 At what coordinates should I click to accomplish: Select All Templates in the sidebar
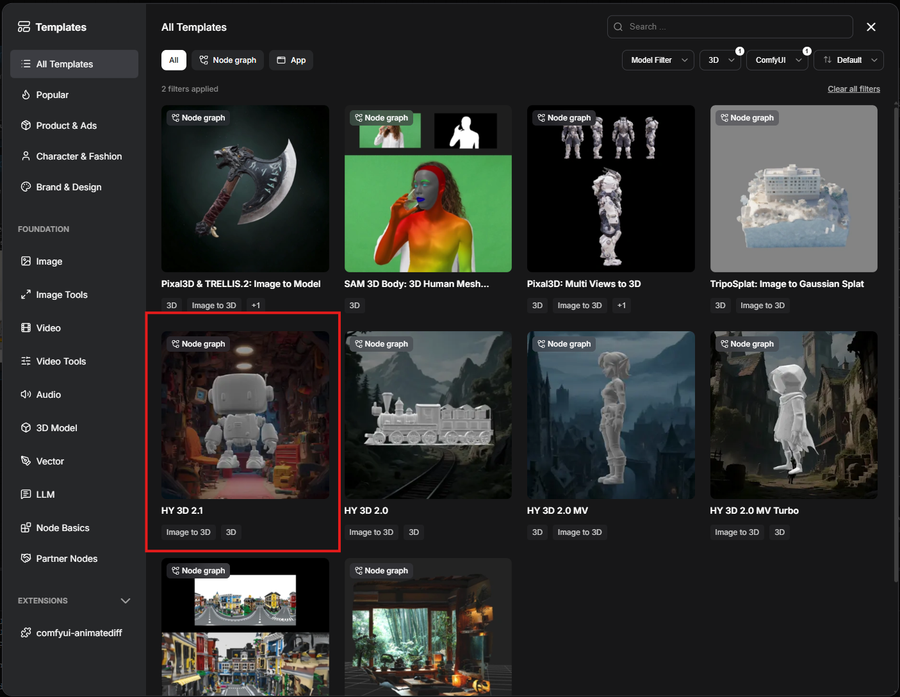tap(74, 64)
